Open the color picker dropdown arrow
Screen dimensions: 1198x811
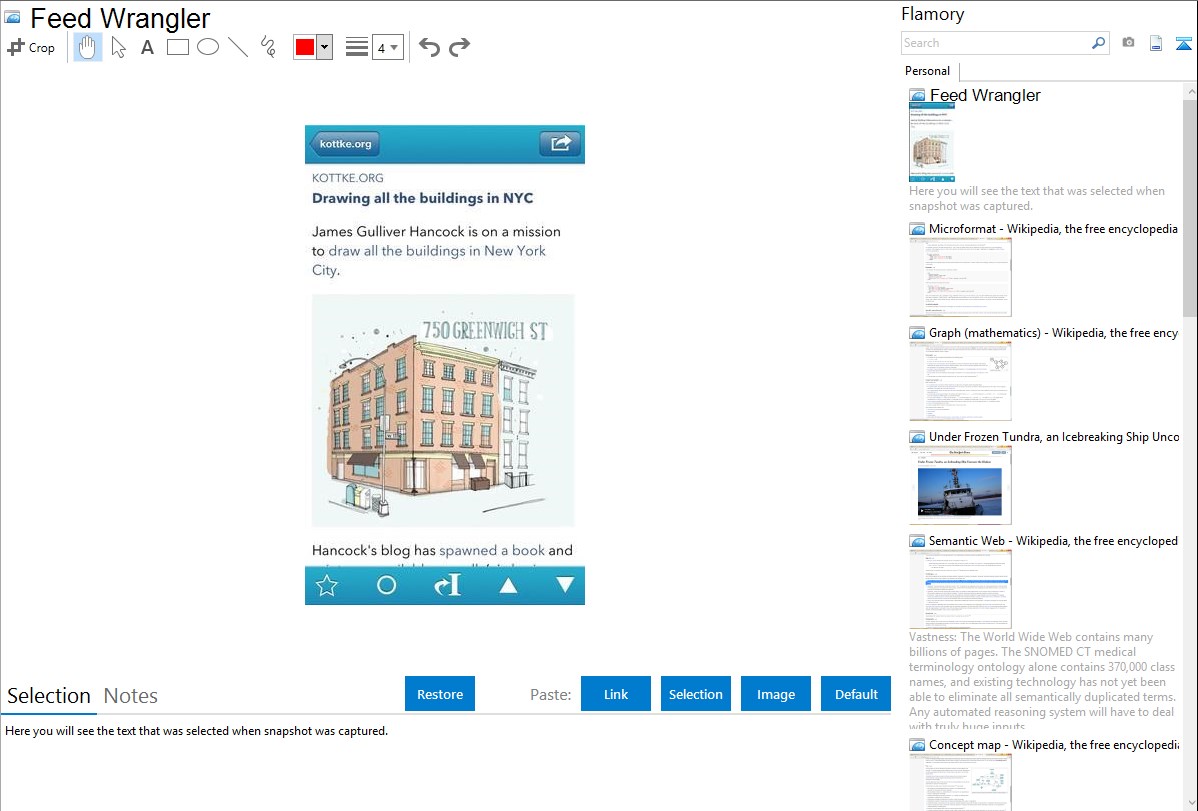tap(325, 47)
